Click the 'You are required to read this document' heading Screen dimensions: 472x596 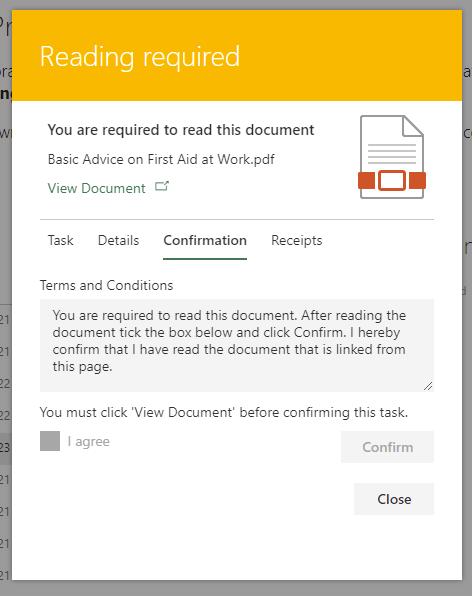181,130
